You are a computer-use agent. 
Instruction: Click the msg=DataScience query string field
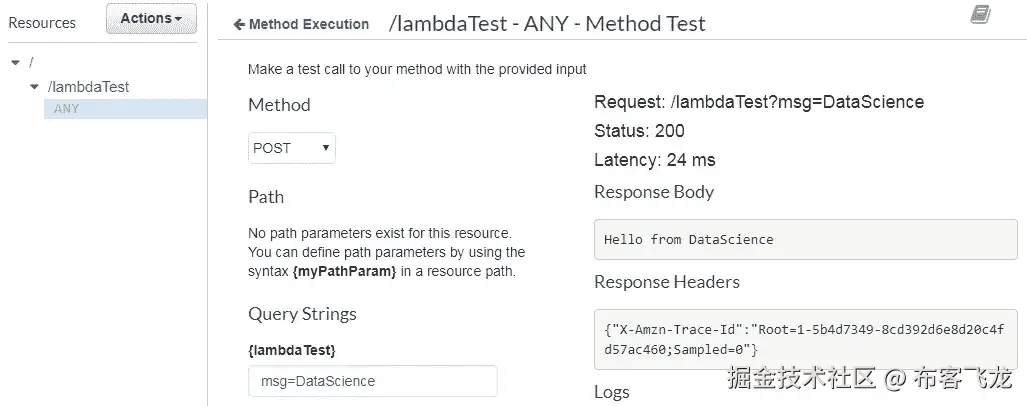pyautogui.click(x=372, y=381)
